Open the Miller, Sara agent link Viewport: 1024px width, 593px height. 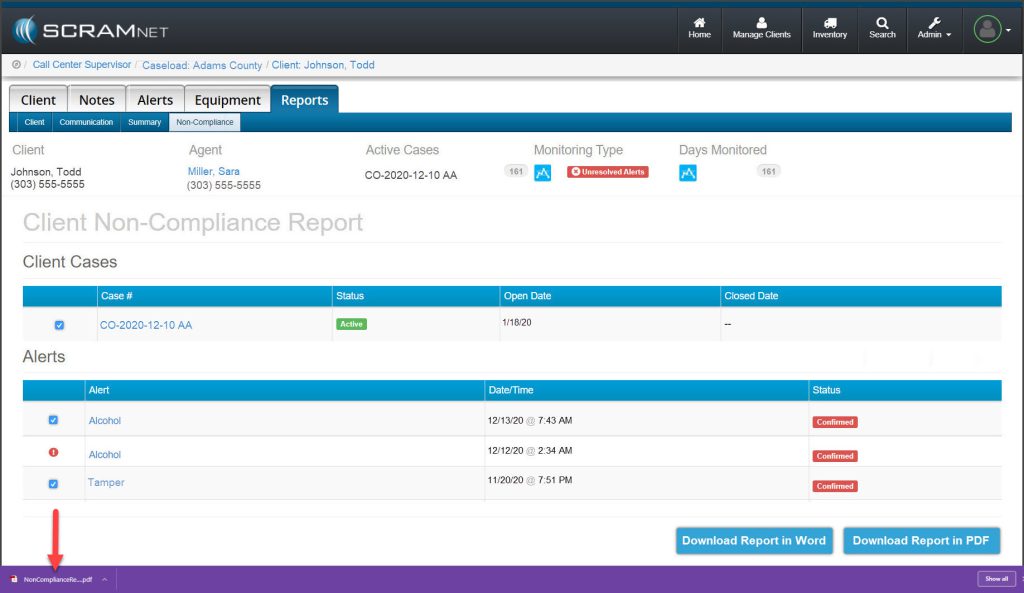[x=215, y=170]
